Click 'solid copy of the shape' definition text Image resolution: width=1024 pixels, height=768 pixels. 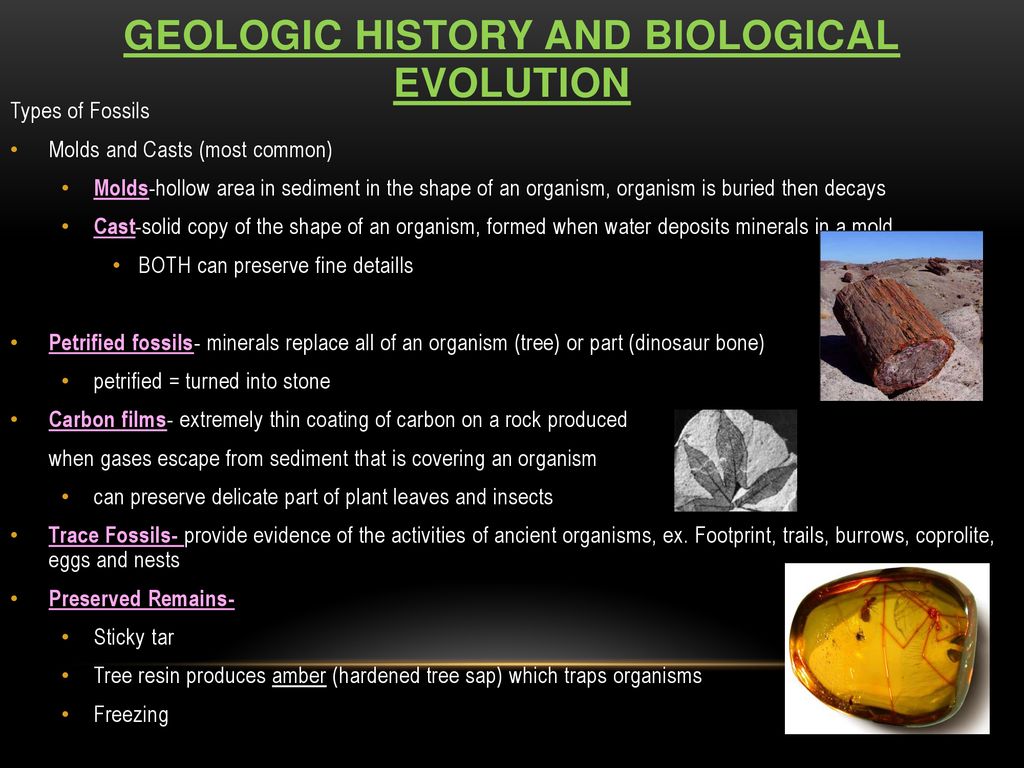pos(517,227)
